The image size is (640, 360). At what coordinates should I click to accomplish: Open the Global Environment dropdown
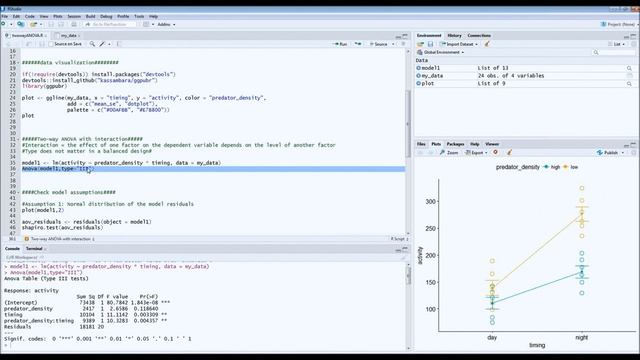coord(441,53)
